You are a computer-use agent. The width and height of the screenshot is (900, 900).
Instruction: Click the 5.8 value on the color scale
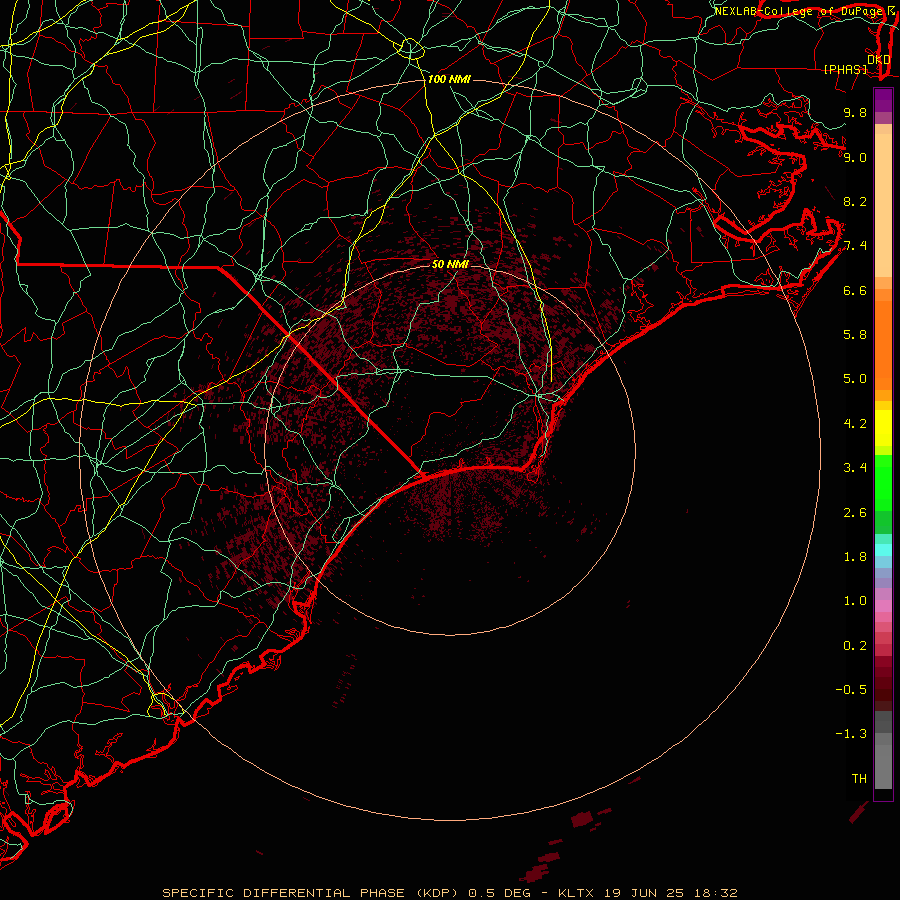click(855, 335)
